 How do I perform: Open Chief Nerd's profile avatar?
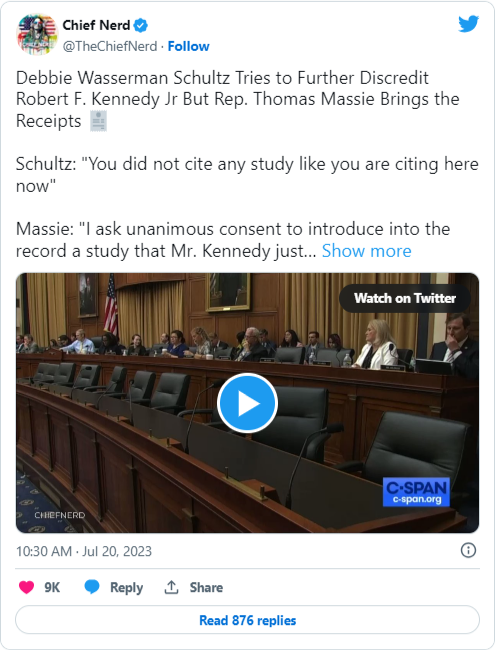click(36, 34)
